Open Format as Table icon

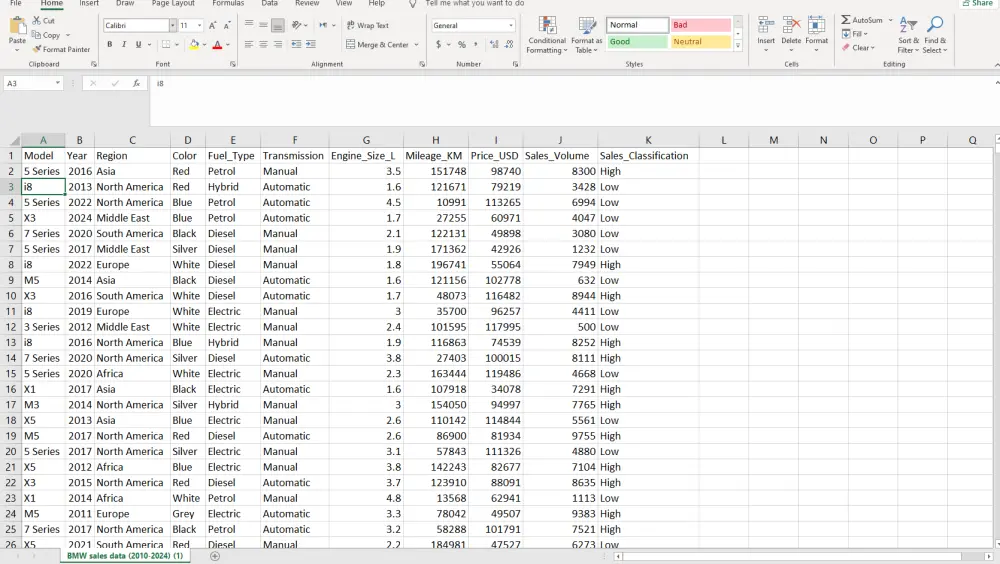pos(586,26)
